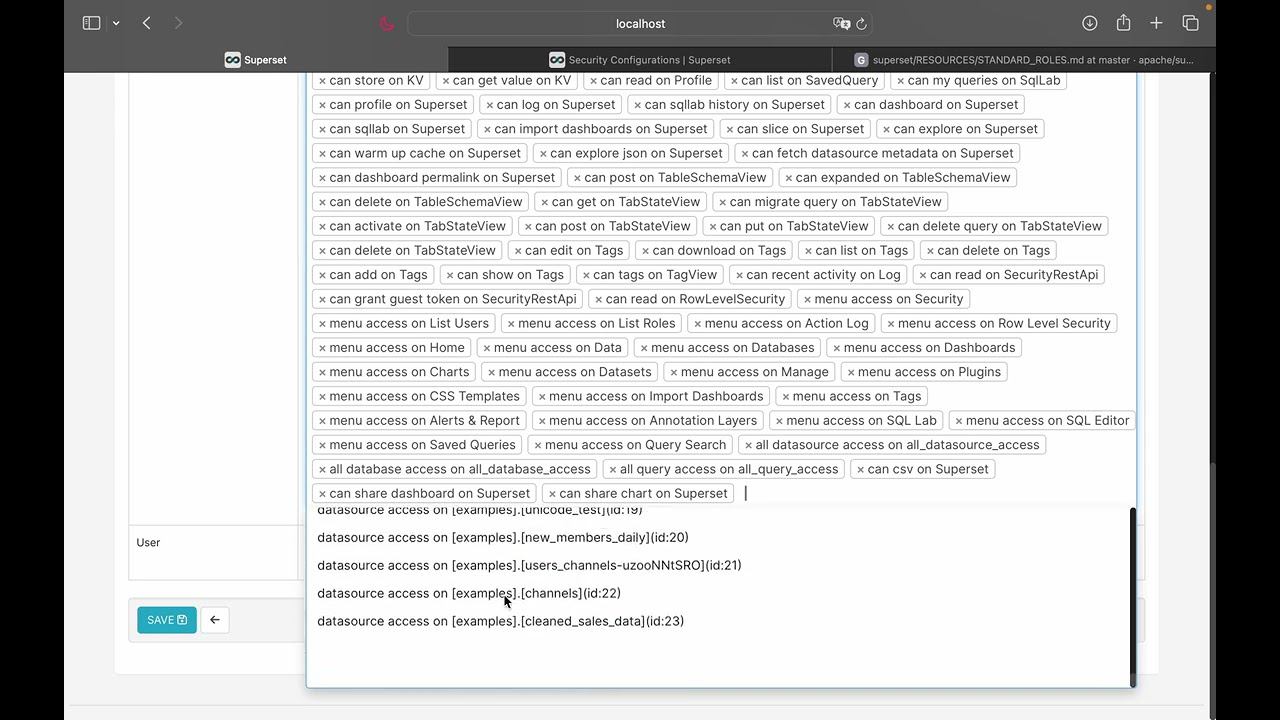Viewport: 1280px width, 720px height.
Task: Remove 'menu access on SQL Editor' tag via x
Action: tap(958, 421)
